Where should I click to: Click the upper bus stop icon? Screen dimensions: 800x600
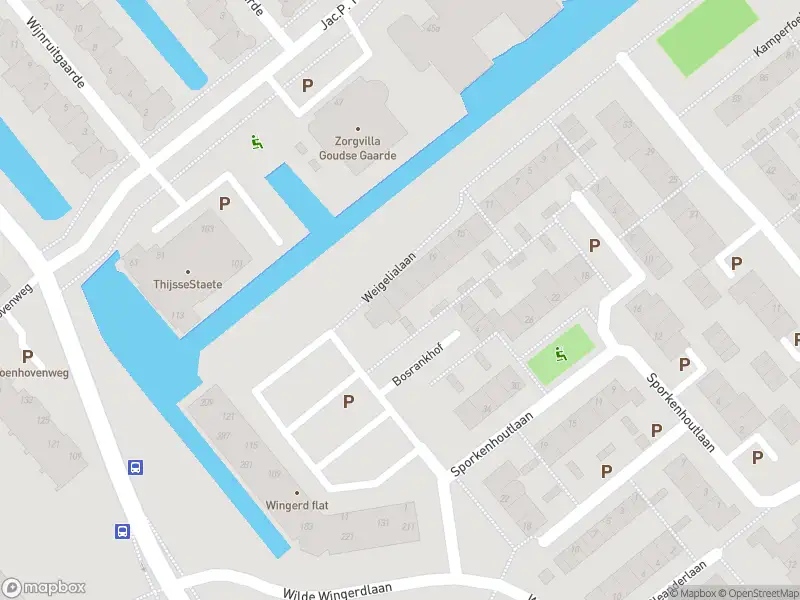click(x=135, y=467)
